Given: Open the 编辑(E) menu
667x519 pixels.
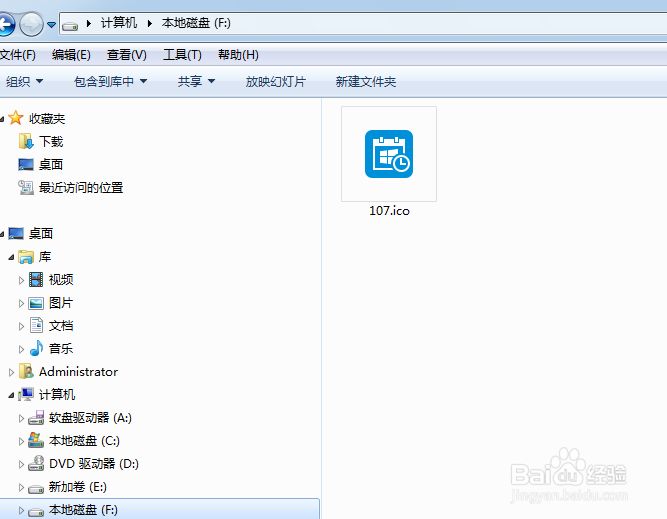Looking at the screenshot, I should point(71,55).
